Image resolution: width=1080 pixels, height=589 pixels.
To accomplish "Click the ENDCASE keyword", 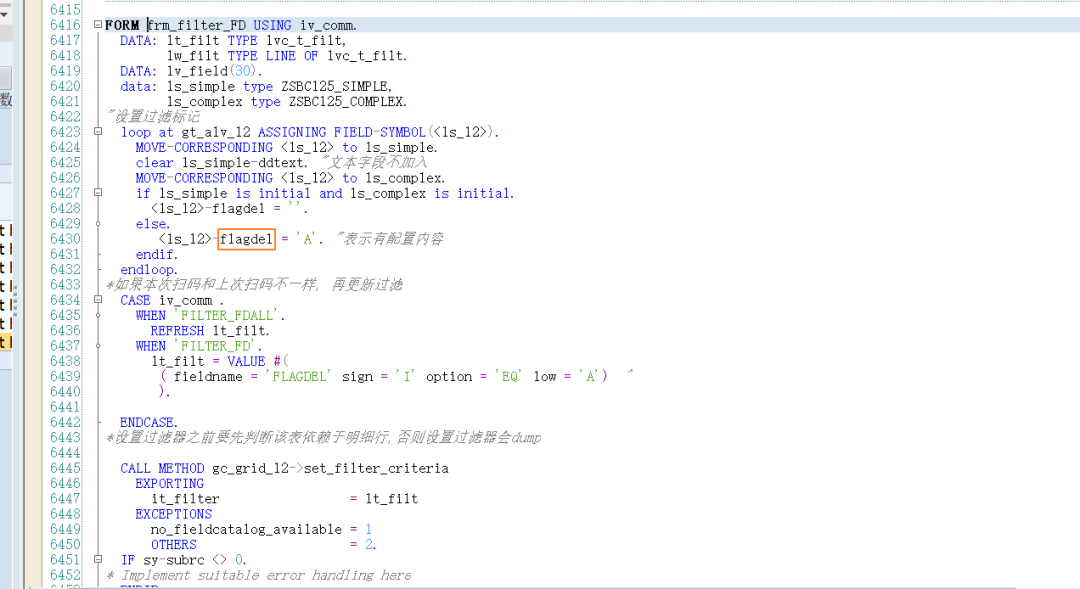I will (x=149, y=422).
